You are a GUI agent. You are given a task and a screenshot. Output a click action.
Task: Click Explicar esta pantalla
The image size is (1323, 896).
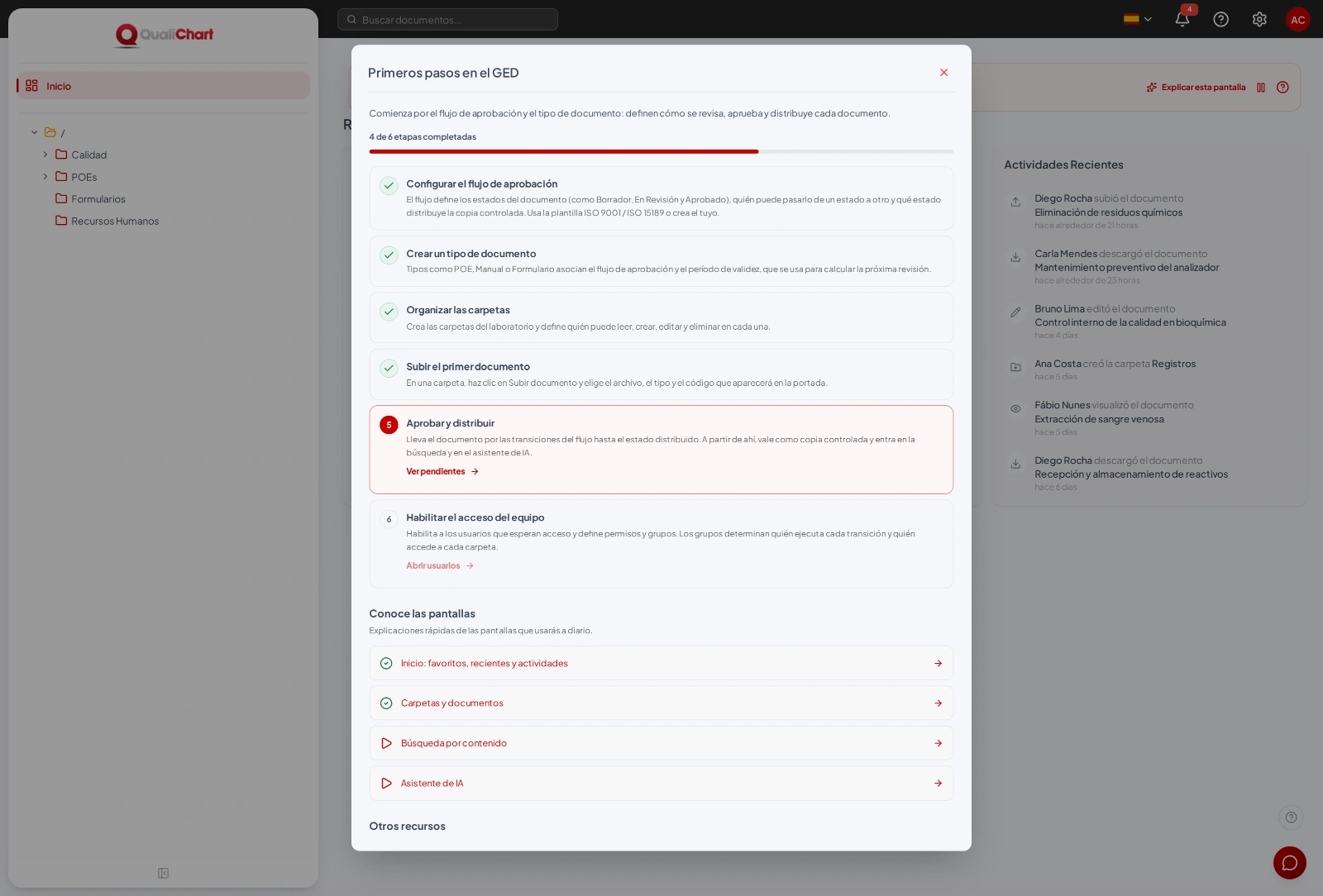tap(1196, 88)
